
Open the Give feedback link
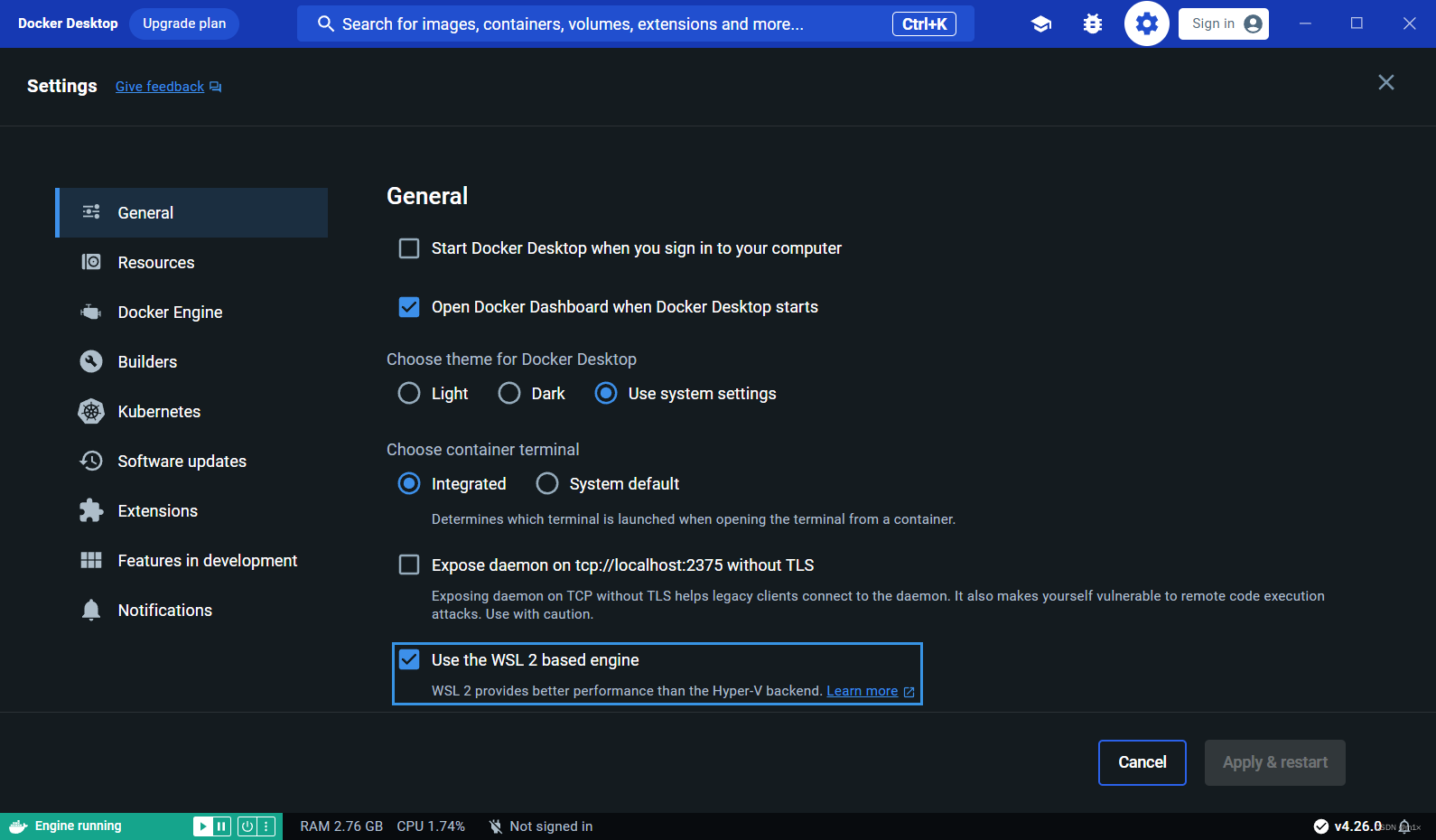point(160,87)
